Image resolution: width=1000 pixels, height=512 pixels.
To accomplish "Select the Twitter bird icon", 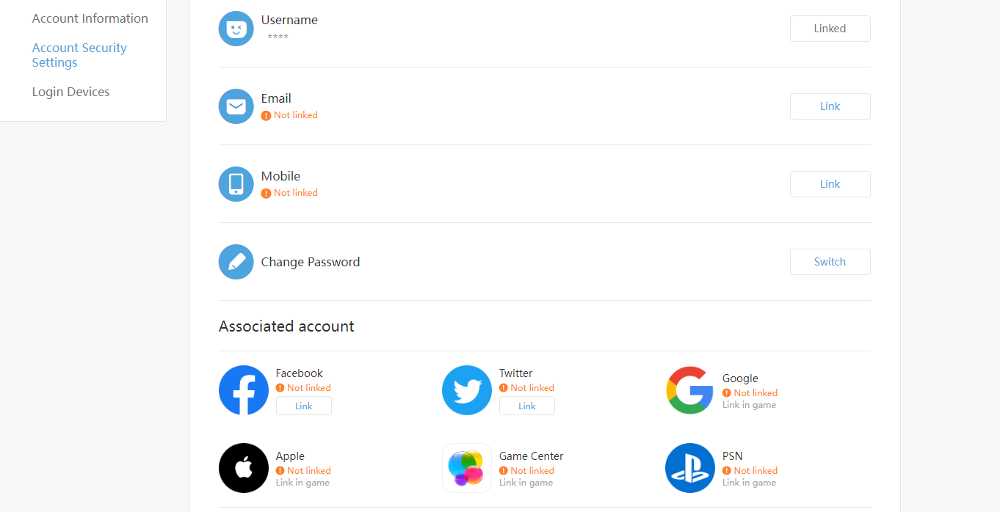I will coord(467,390).
